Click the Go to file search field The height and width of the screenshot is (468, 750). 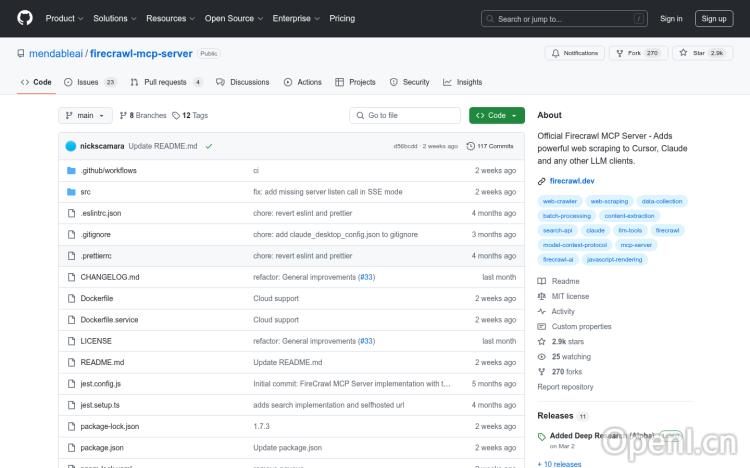(404, 116)
